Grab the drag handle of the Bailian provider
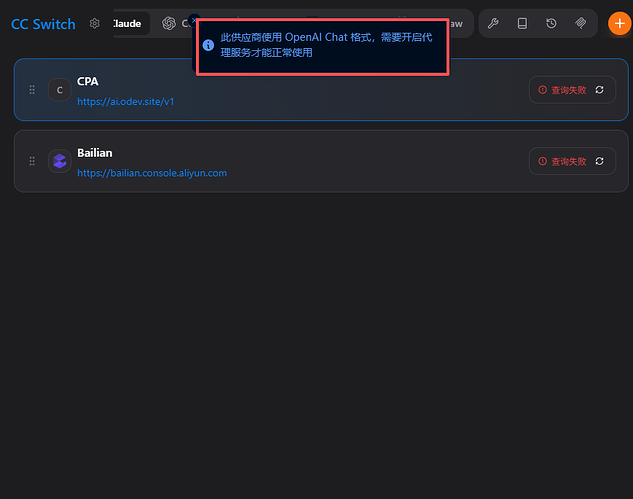The image size is (633, 499). coord(32,161)
